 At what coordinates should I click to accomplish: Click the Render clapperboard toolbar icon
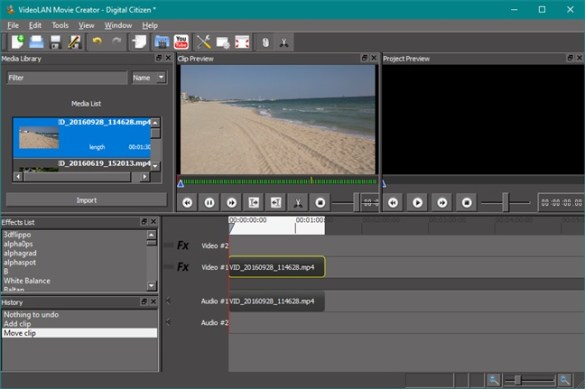(x=162, y=42)
